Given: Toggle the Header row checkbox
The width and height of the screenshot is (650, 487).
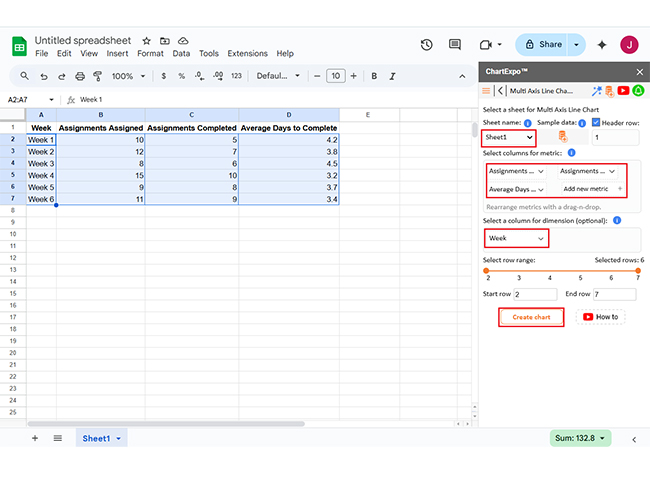Looking at the screenshot, I should click(596, 122).
